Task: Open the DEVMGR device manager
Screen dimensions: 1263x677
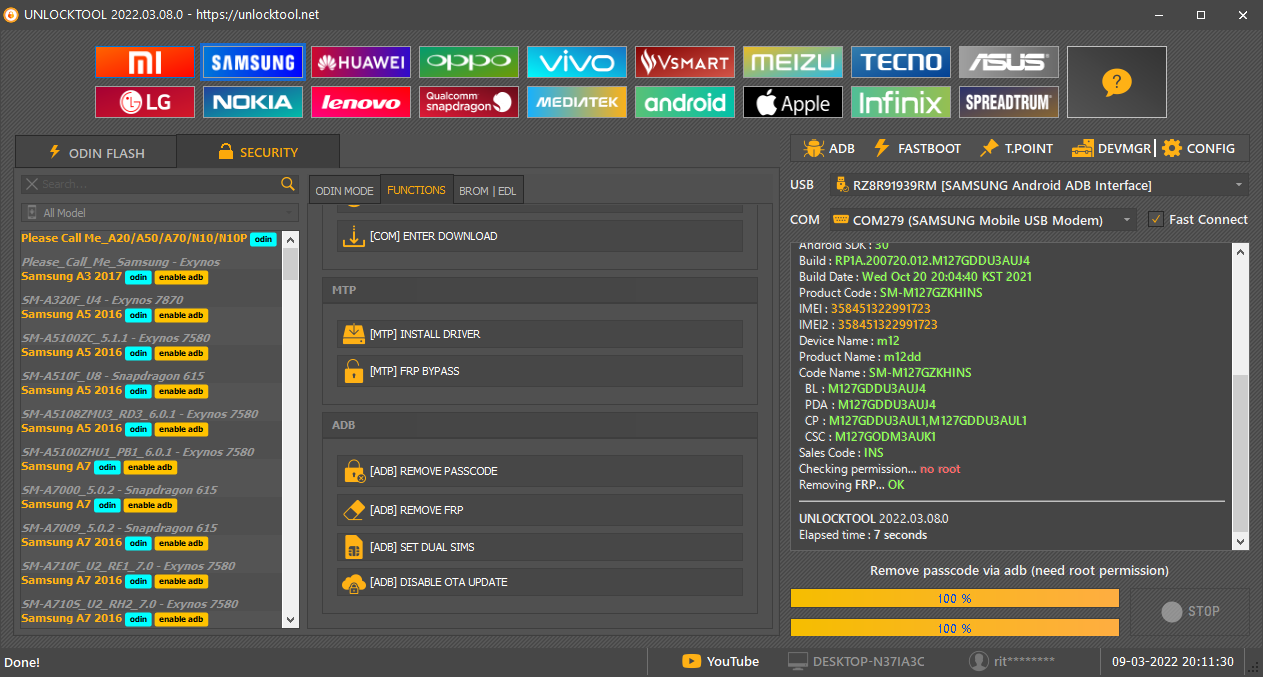Action: point(1110,148)
